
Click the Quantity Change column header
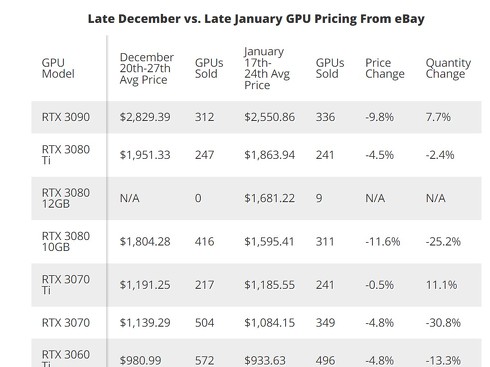[x=448, y=68]
